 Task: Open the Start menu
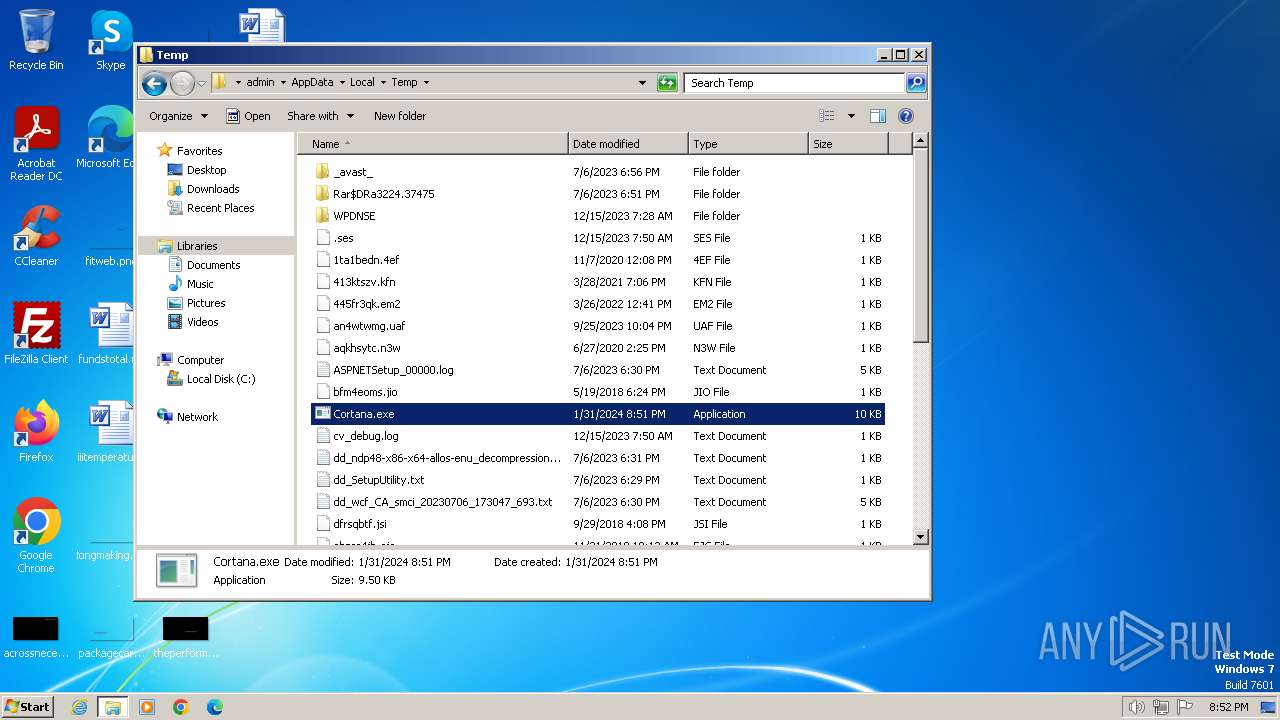pos(28,707)
